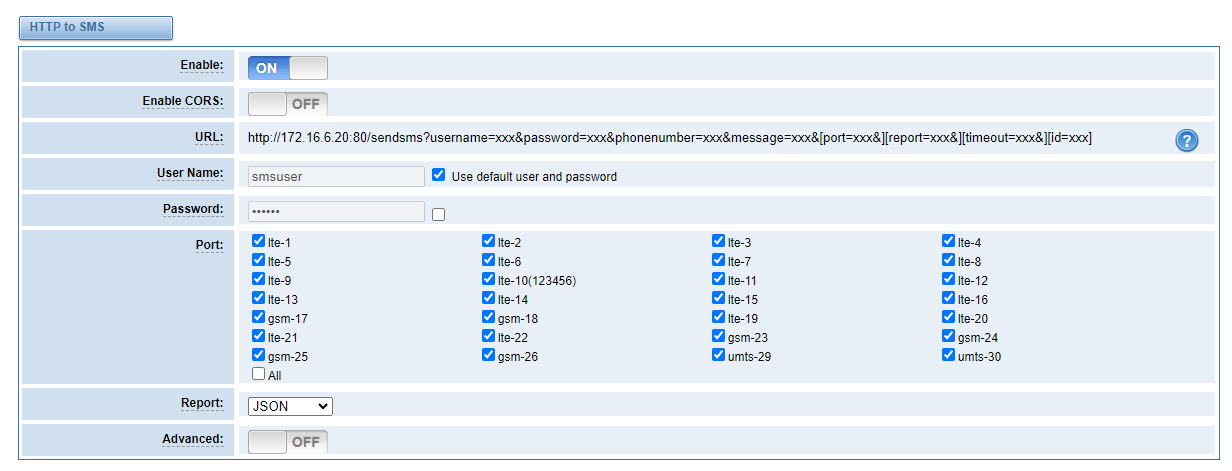
Task: Uncheck the lte-8 port checkbox
Action: [948, 260]
